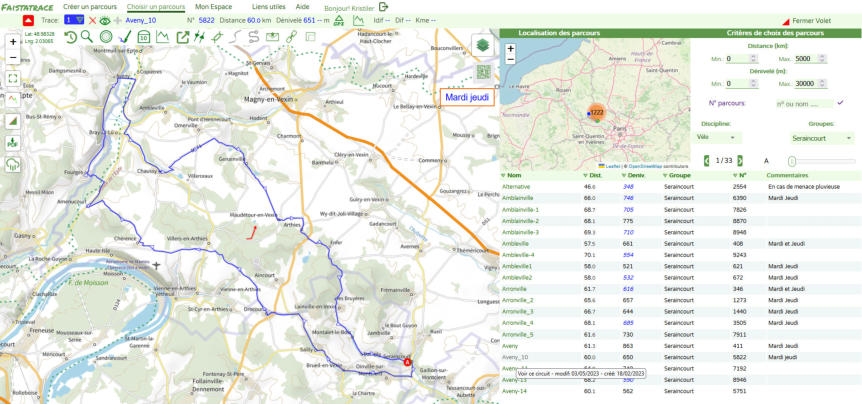Image resolution: width=862 pixels, height=404 pixels.
Task: Click the history clock icon in toolbar
Action: [71, 38]
